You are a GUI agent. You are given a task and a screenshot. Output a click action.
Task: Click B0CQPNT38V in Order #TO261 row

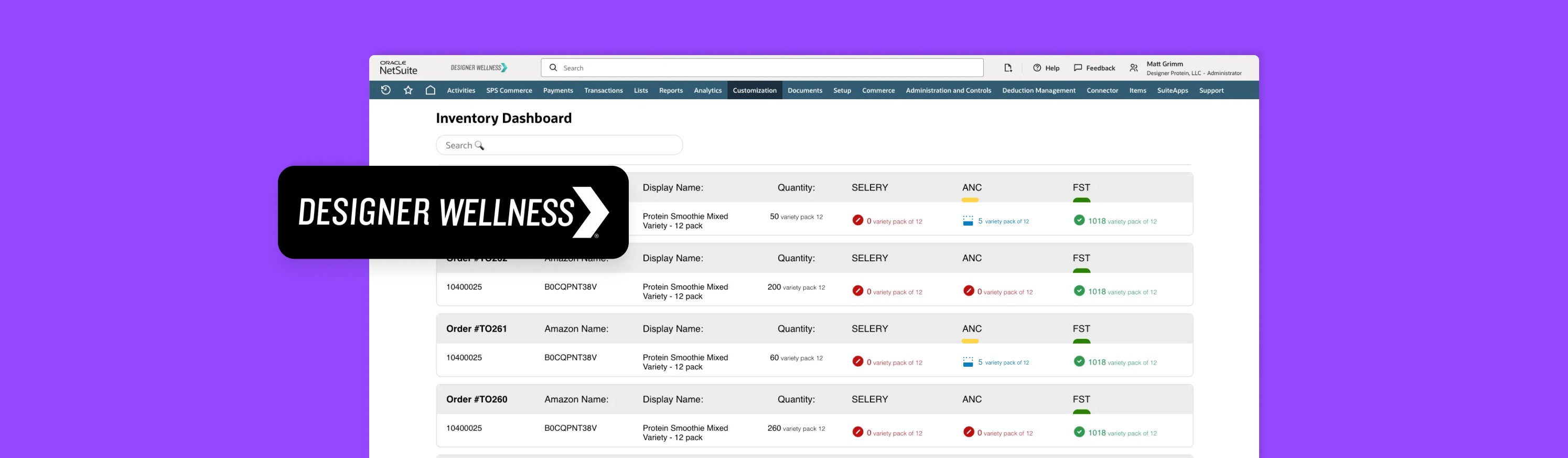[571, 357]
